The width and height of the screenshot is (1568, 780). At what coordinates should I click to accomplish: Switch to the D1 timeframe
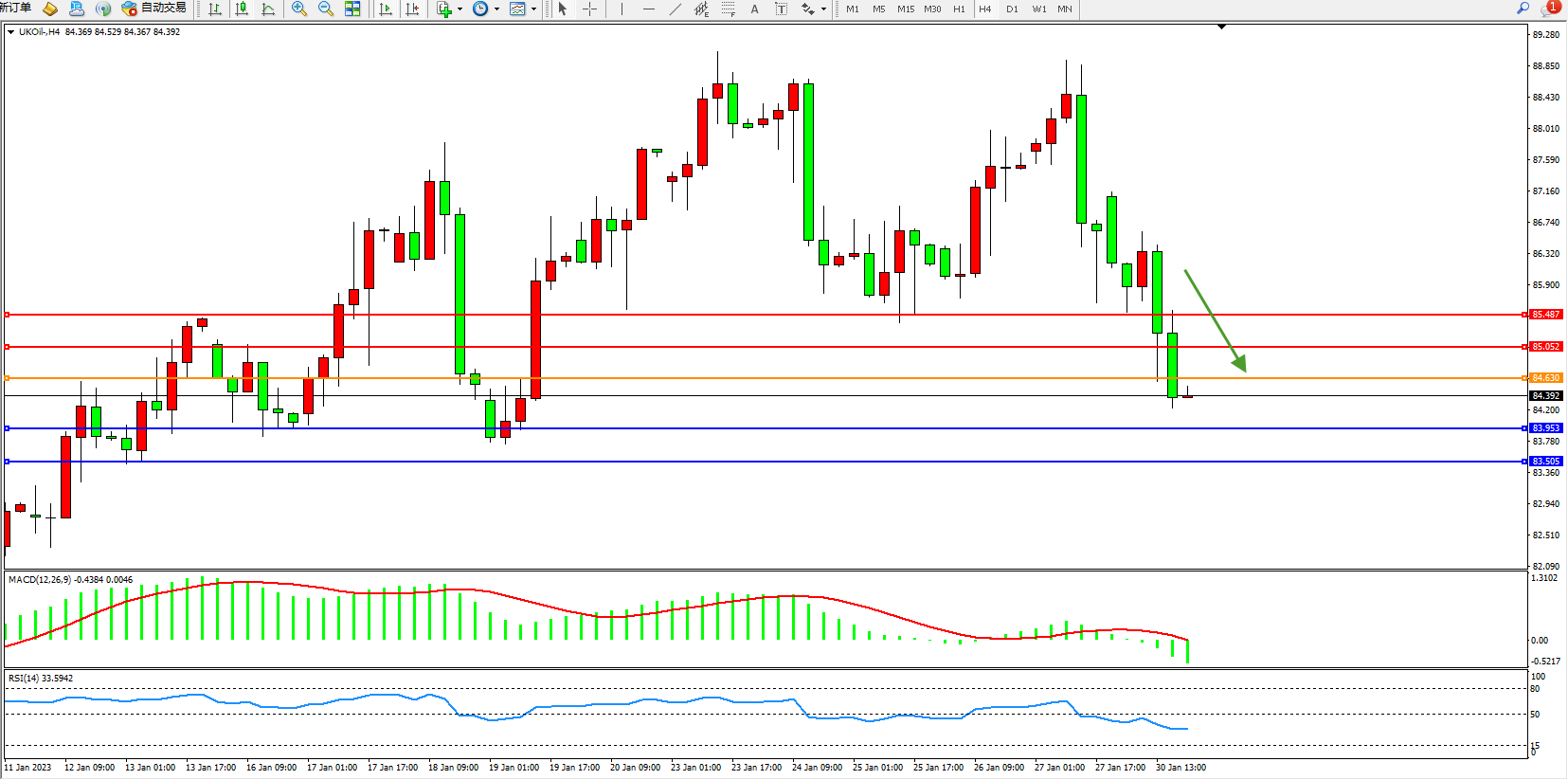pyautogui.click(x=1012, y=9)
